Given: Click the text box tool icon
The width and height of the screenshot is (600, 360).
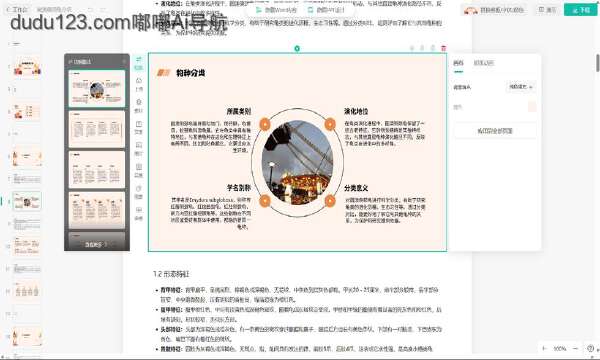Looking at the screenshot, I should (139, 126).
